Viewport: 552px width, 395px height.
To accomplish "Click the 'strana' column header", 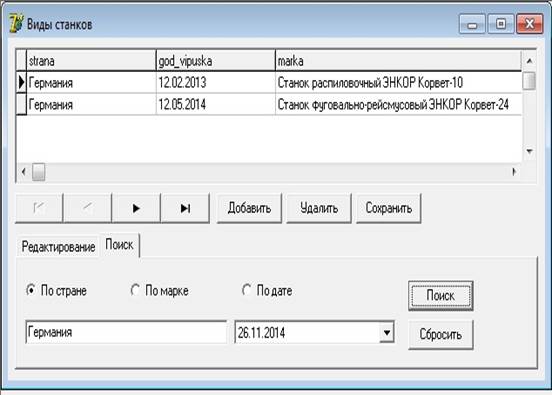I will click(91, 61).
